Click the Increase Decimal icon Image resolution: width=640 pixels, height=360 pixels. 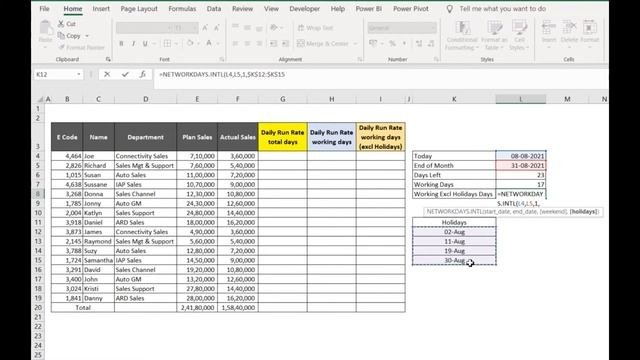pyautogui.click(x=419, y=43)
